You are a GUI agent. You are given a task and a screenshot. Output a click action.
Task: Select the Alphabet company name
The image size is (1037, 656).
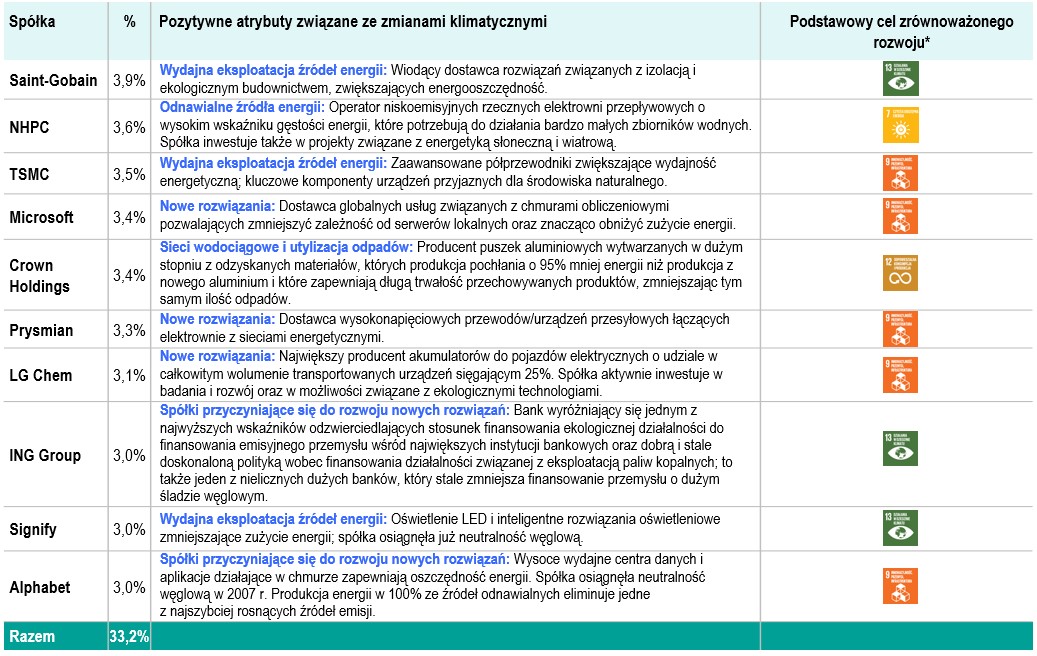[40, 587]
